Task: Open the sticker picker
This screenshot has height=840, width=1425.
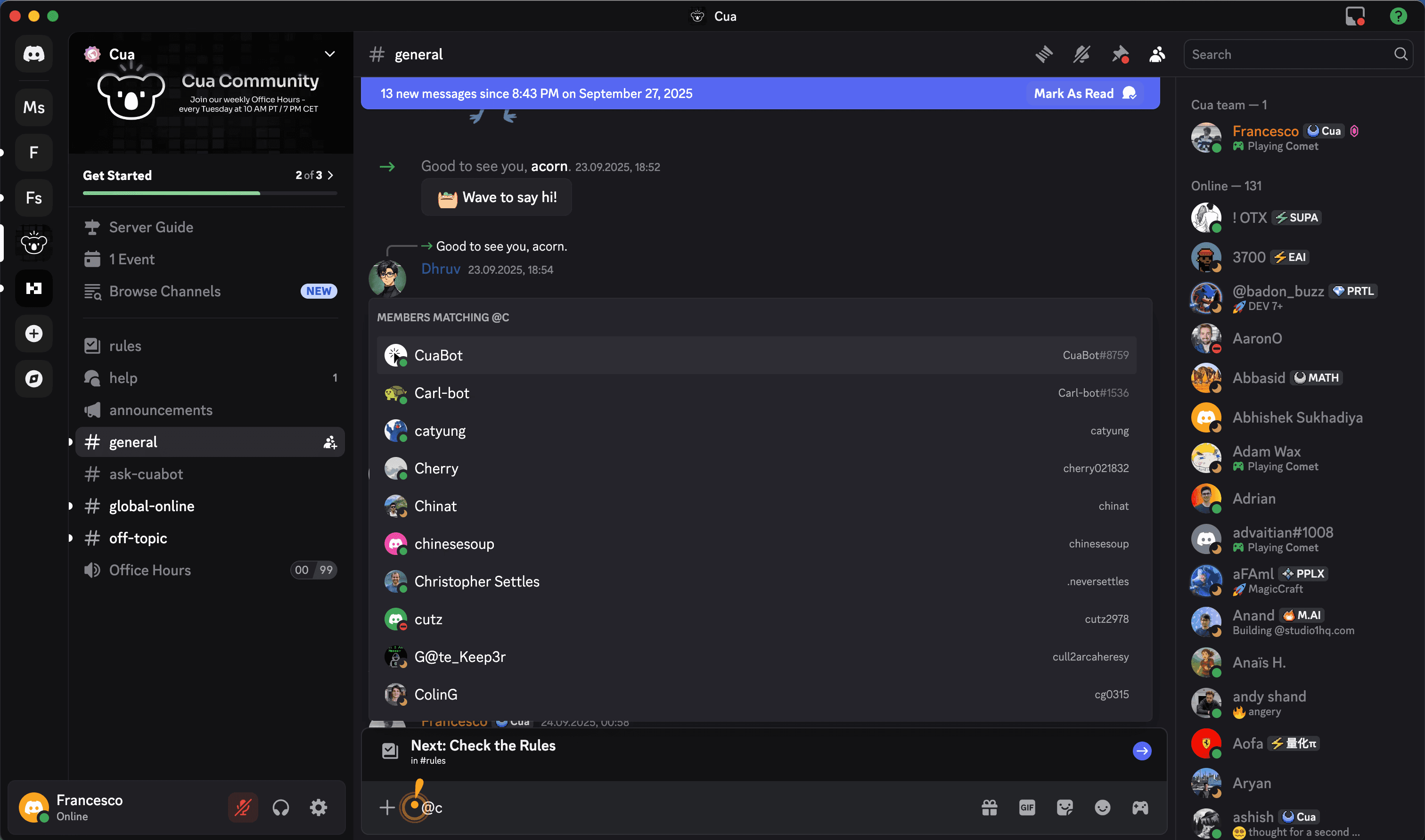Action: point(1065,808)
